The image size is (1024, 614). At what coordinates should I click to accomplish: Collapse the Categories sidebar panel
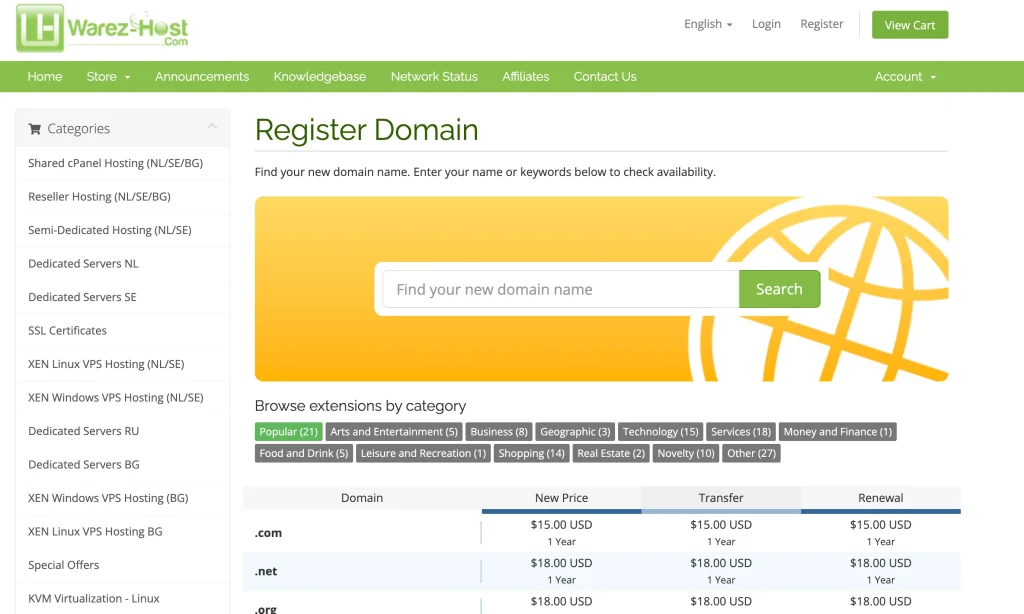pos(211,127)
